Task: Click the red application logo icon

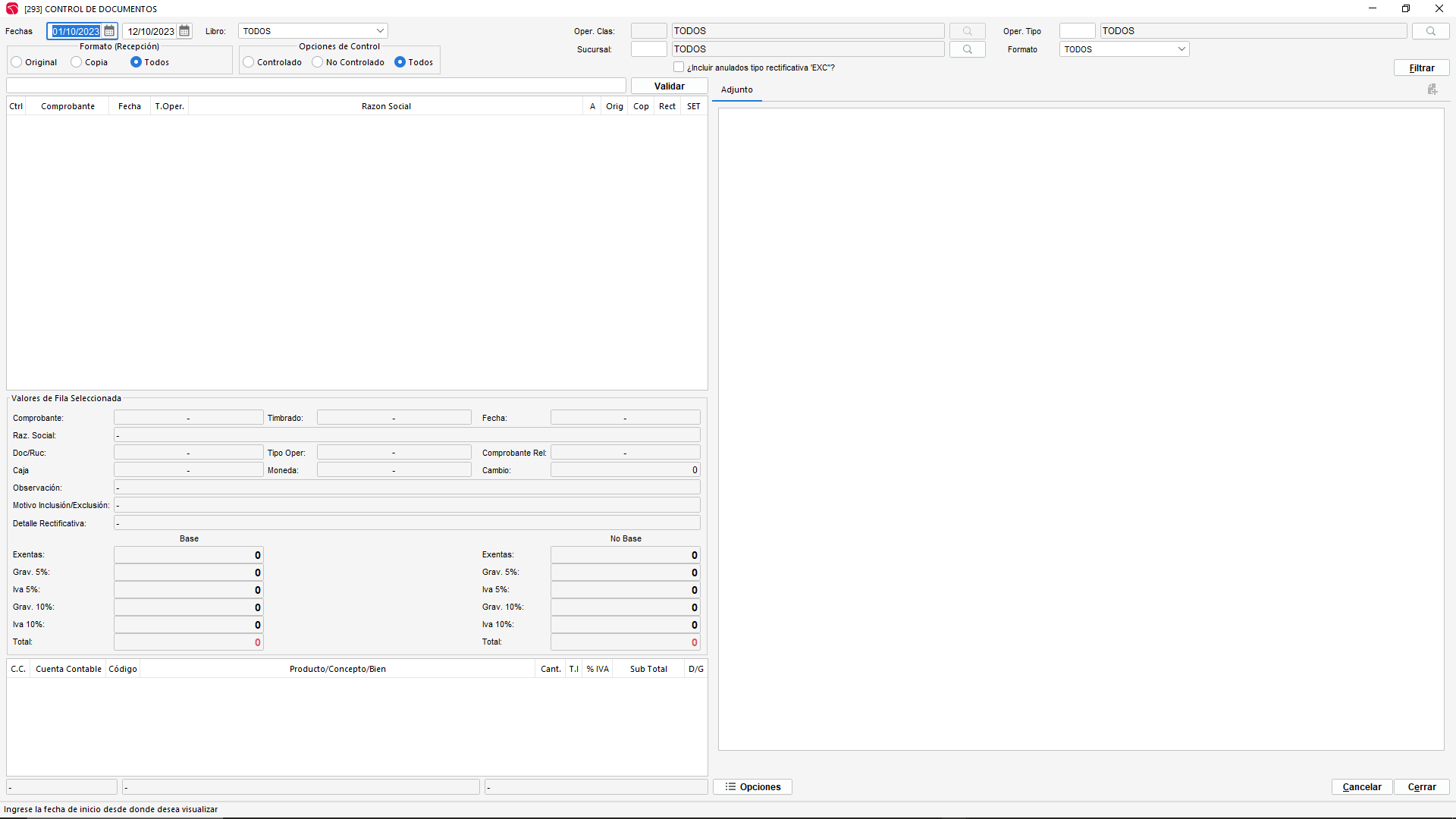Action: click(12, 9)
